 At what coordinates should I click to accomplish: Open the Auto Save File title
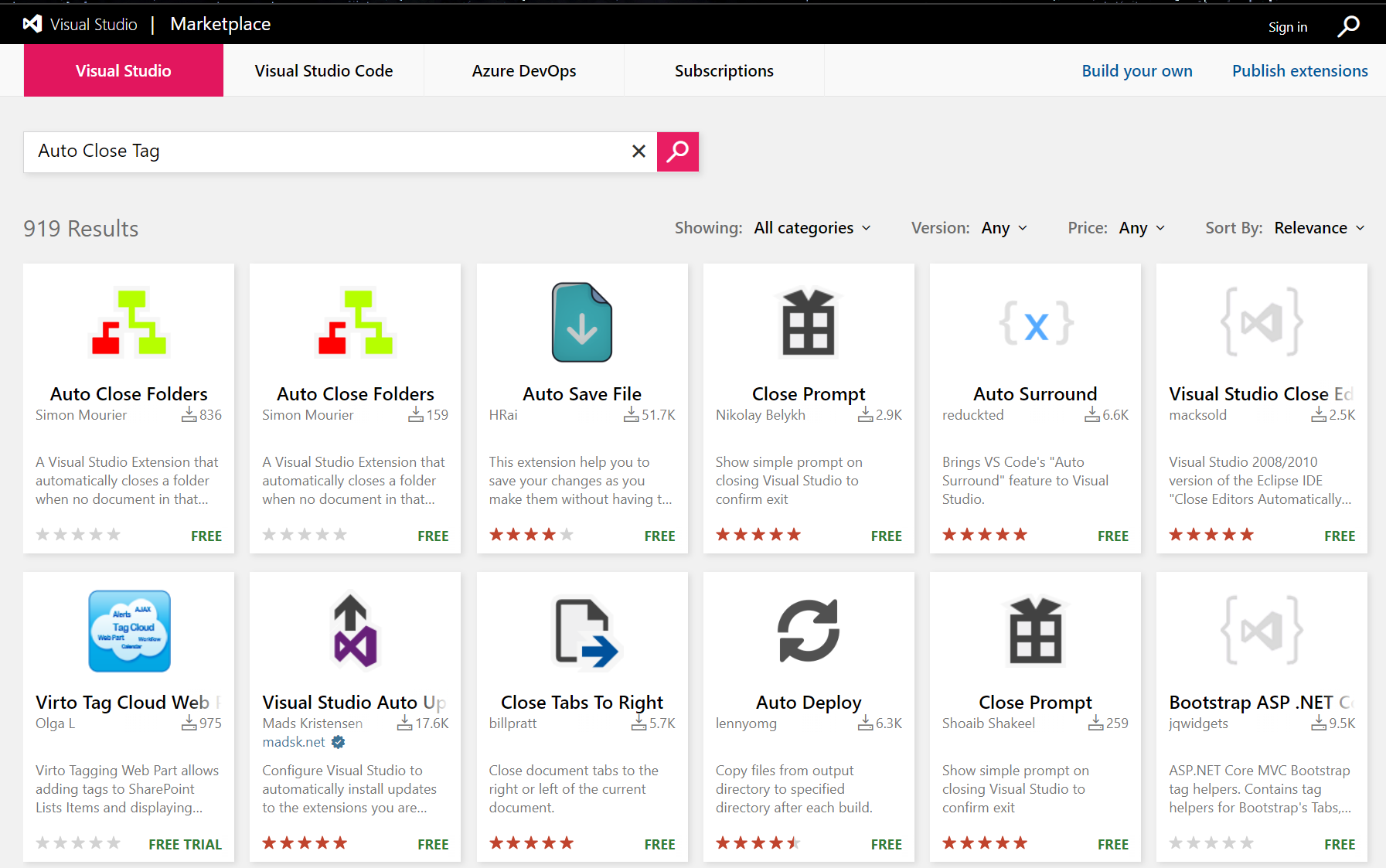[582, 394]
